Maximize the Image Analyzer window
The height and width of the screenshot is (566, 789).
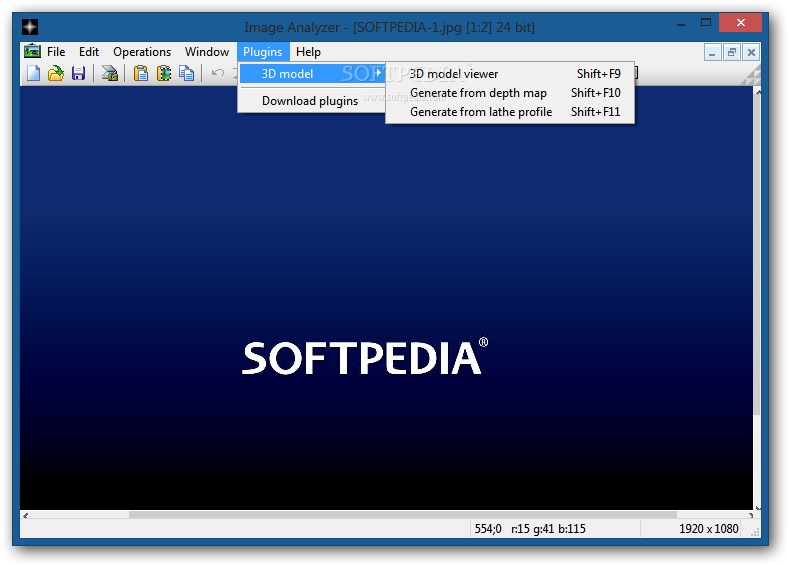coord(706,23)
